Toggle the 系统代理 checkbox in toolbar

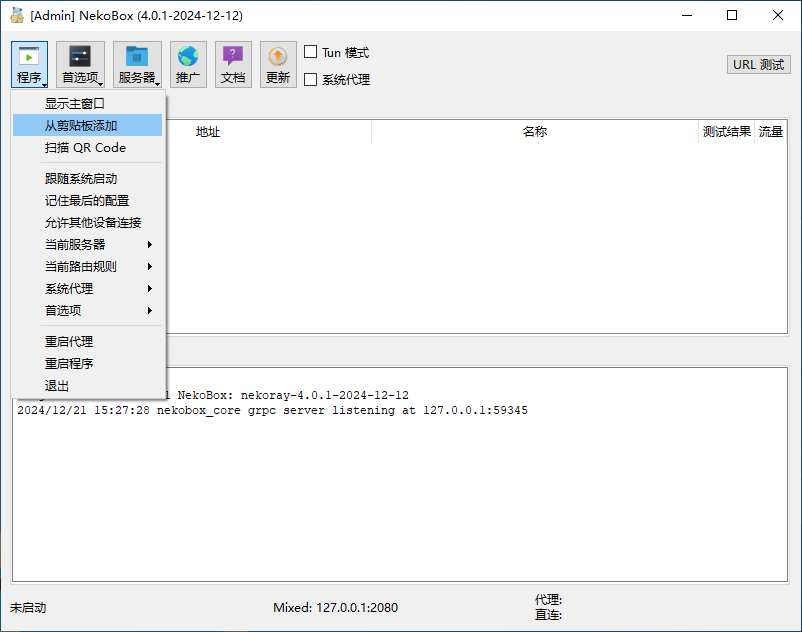310,80
